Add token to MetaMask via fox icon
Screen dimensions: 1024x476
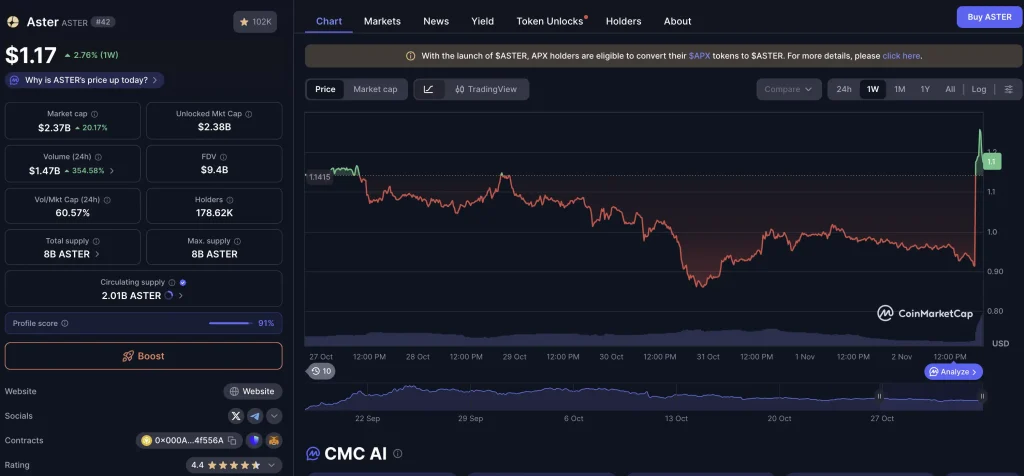[x=274, y=440]
